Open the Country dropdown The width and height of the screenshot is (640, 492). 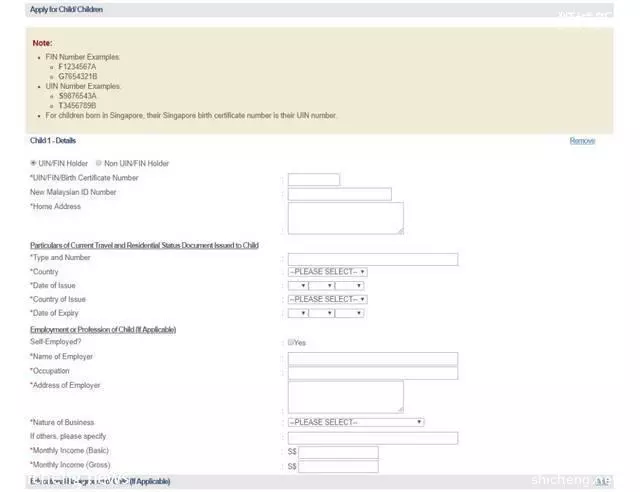327,272
